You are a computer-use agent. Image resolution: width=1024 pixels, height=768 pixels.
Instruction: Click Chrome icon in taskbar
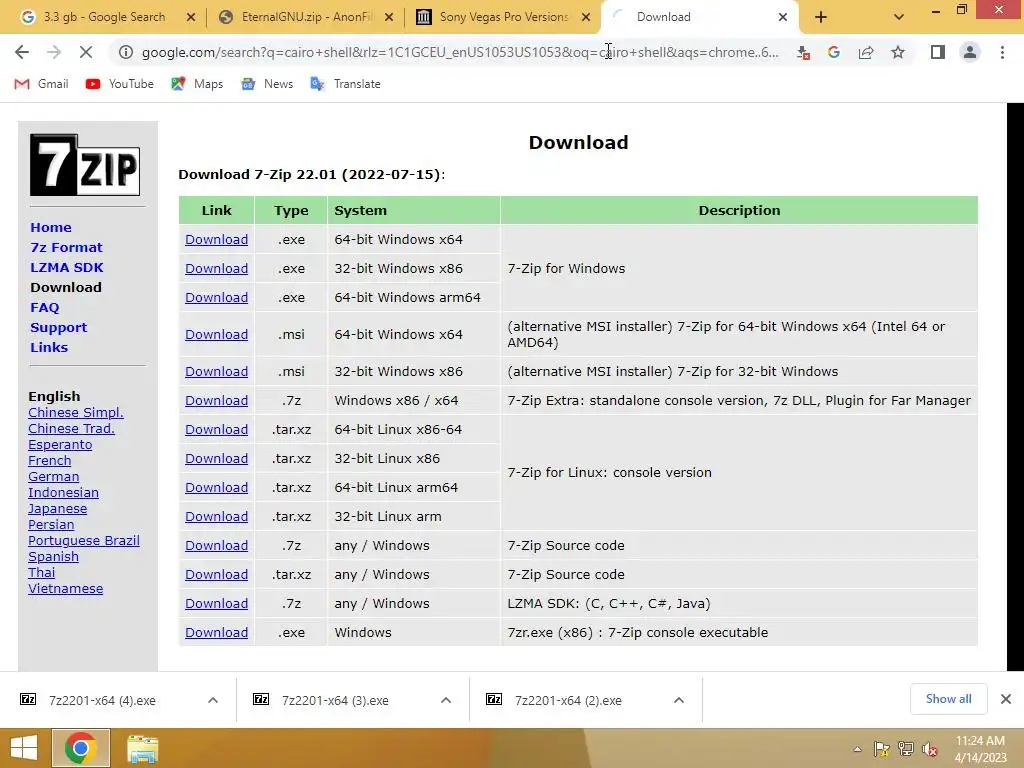click(81, 748)
